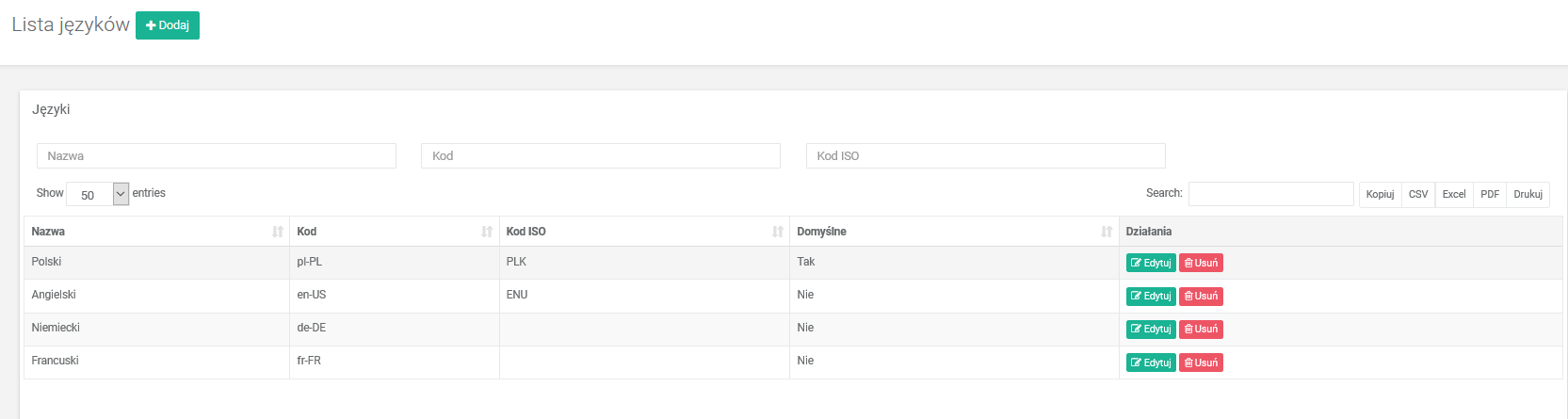Edit the Francuski language row
The width and height of the screenshot is (1568, 419).
coord(1151,363)
